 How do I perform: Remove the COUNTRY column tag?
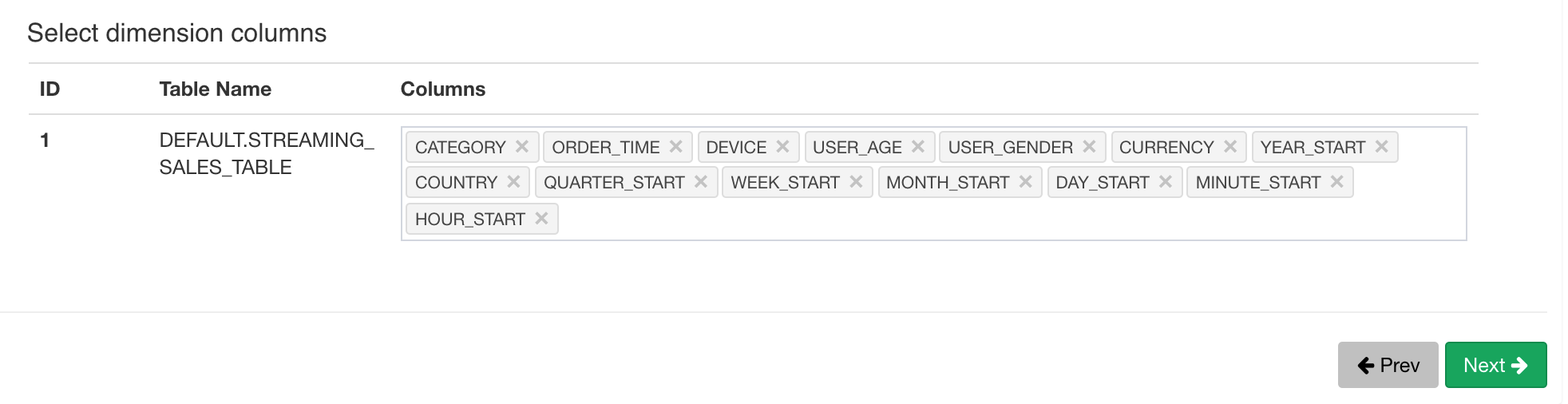click(x=514, y=182)
